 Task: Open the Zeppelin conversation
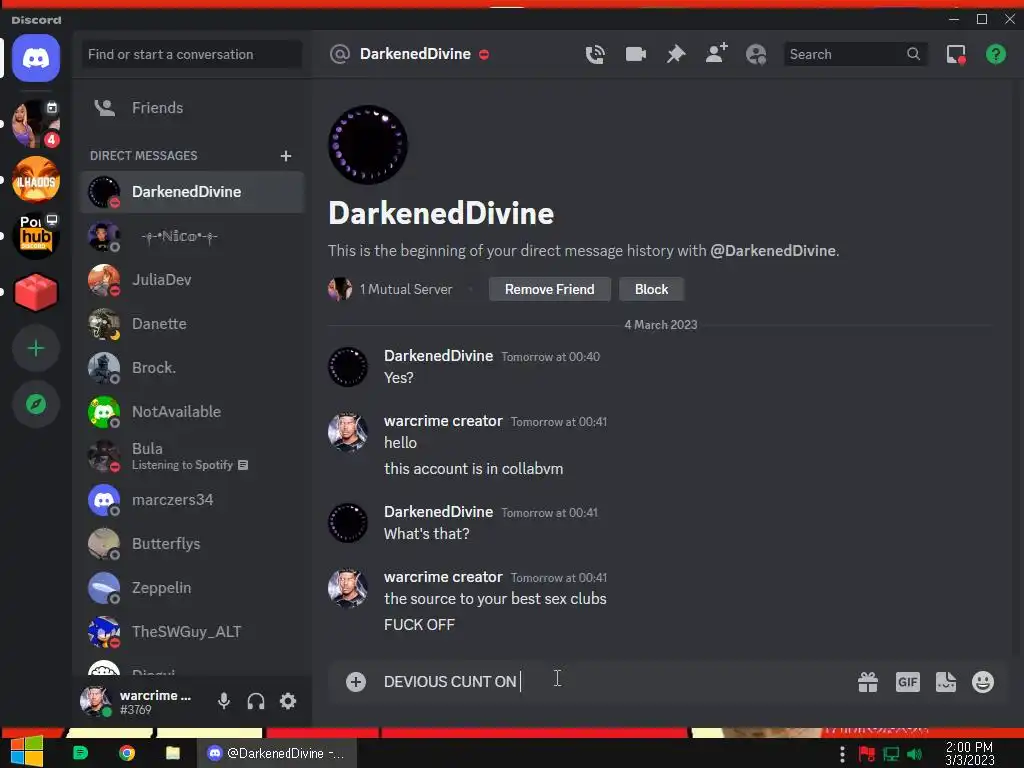click(x=193, y=588)
